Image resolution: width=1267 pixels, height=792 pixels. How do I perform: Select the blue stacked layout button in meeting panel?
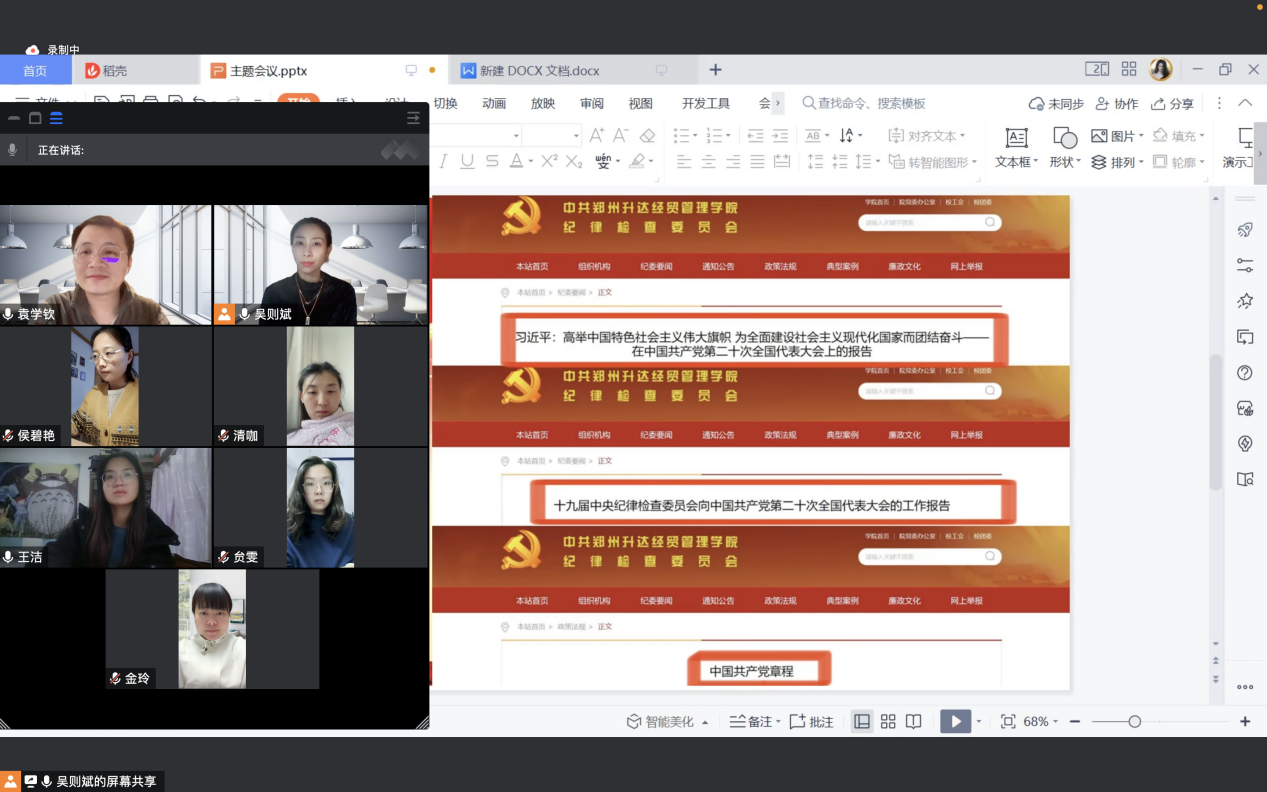56,118
